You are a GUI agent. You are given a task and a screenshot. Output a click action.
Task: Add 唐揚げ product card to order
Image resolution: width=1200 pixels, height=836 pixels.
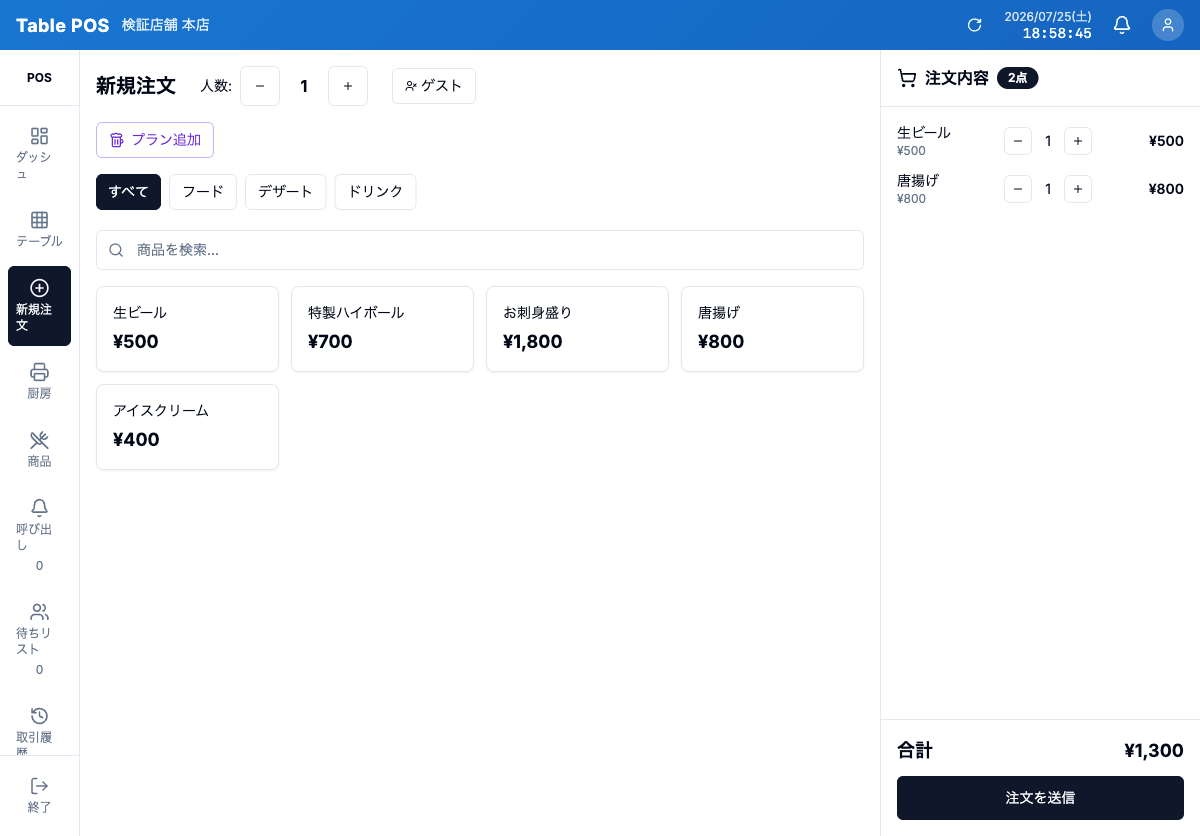(x=772, y=329)
